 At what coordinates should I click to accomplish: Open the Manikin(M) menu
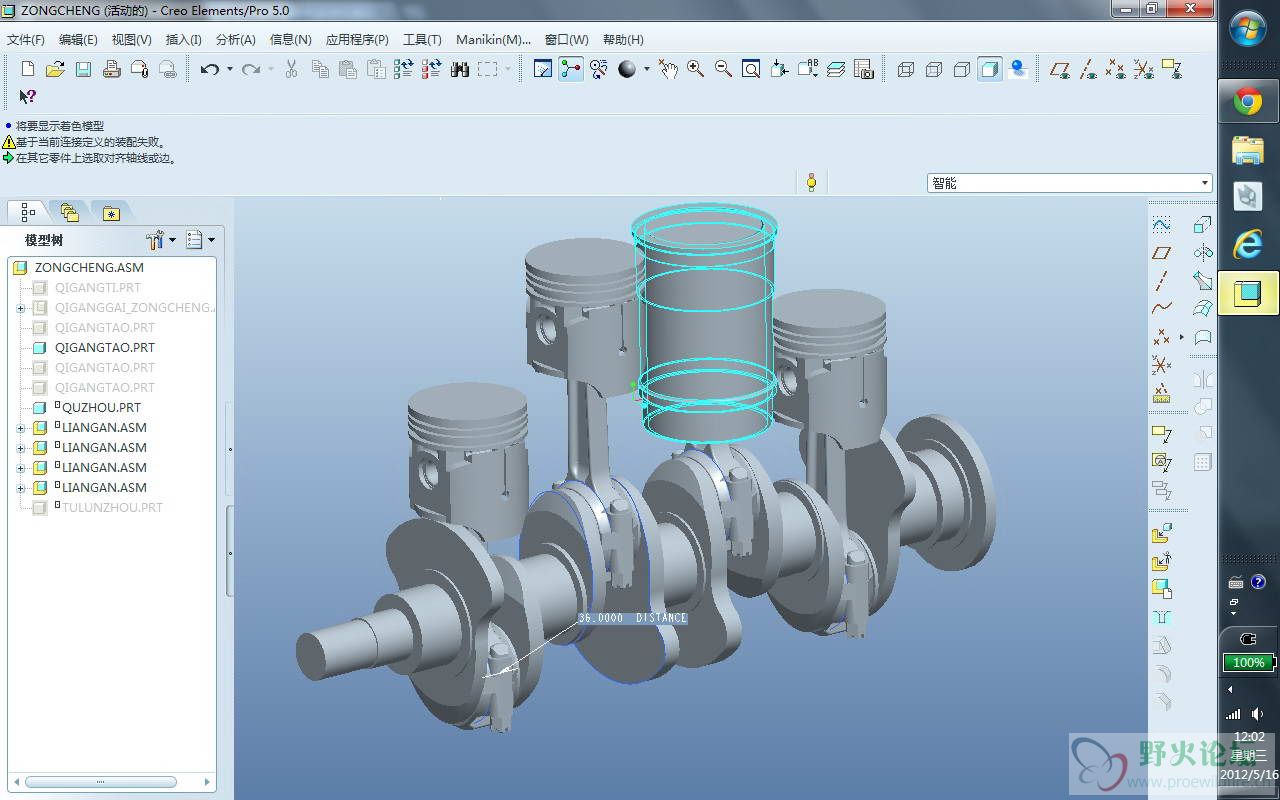pos(493,40)
